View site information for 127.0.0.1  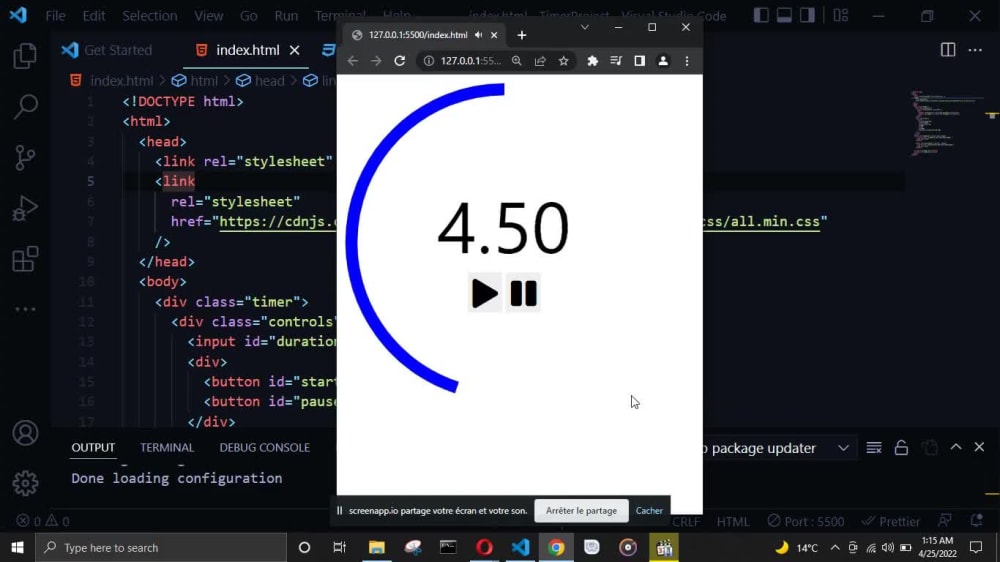[x=429, y=61]
